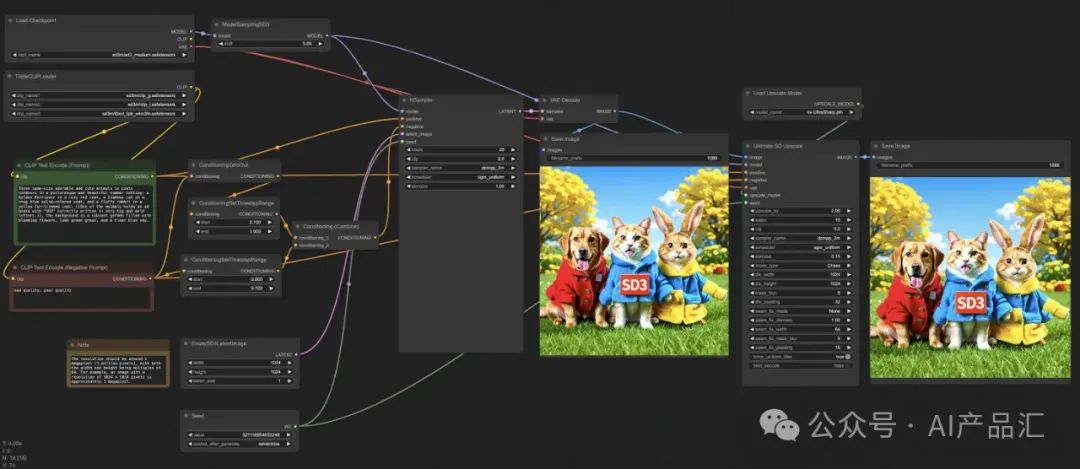Viewport: 1080px width, 469px height.
Task: Click the MODEL output slot on Load Checkpoint
Action: click(x=191, y=31)
